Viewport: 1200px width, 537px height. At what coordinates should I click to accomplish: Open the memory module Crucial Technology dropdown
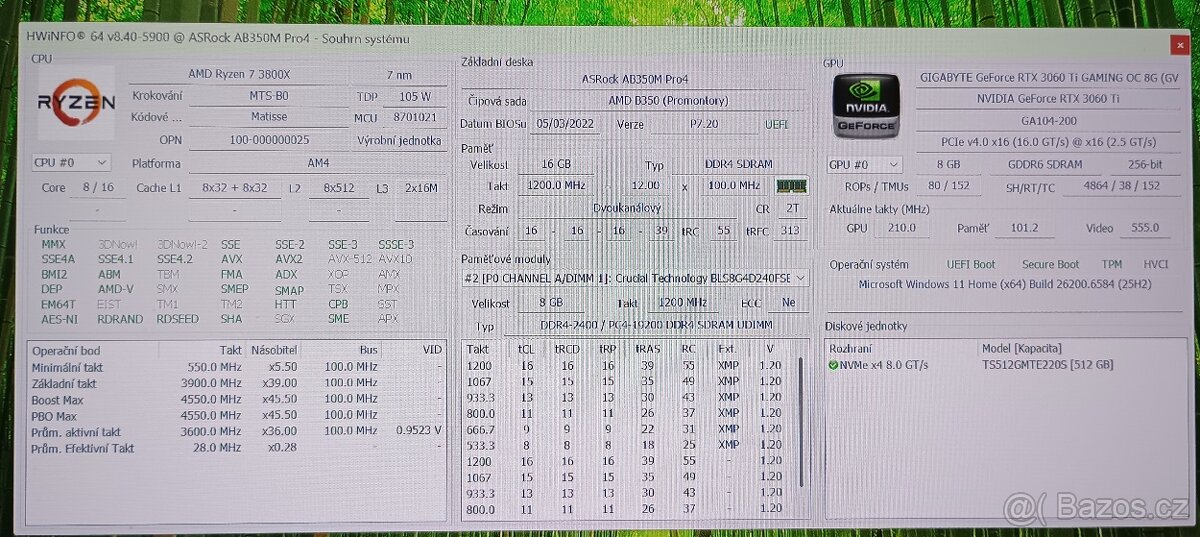[x=635, y=279]
